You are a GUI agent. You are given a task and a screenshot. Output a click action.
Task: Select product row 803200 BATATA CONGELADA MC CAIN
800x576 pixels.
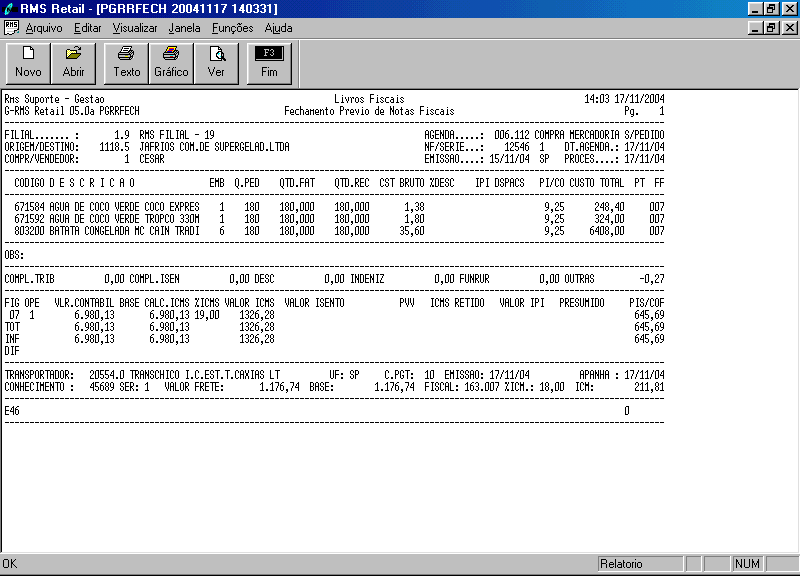click(339, 231)
